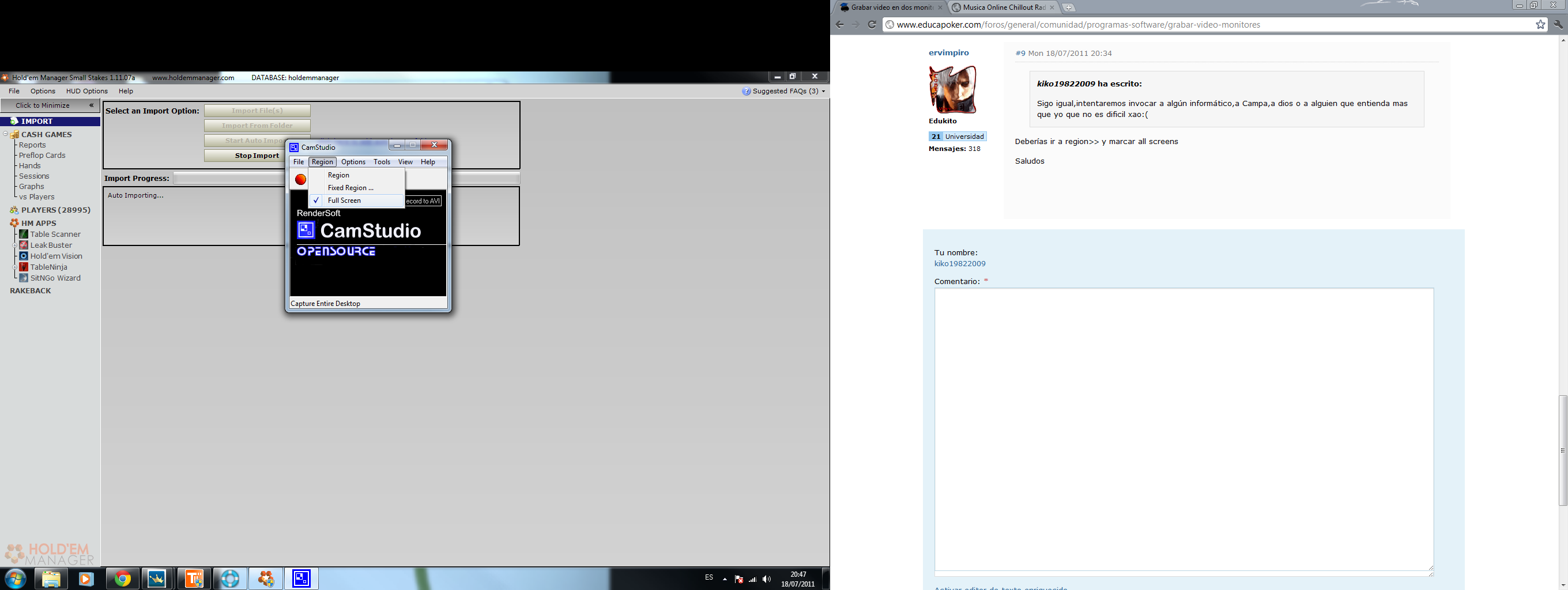The width and height of the screenshot is (1568, 590).
Task: Click the TableNinja icon in sidebar
Action: [24, 267]
